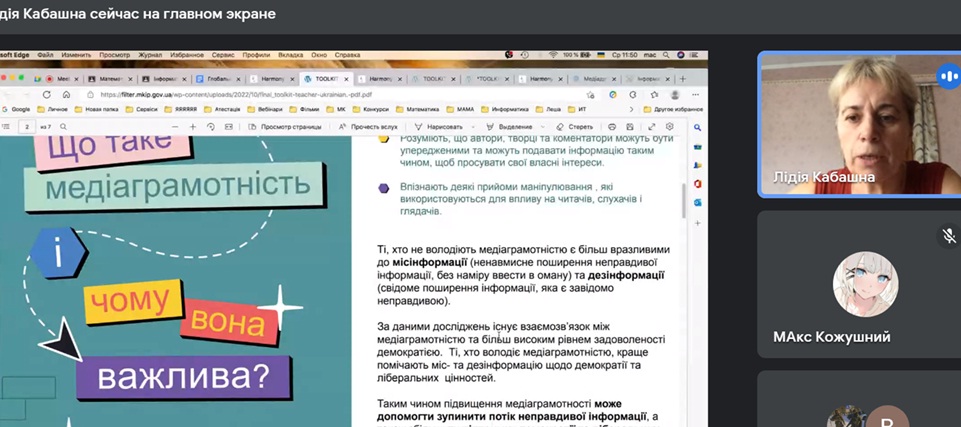Click the Прочесть вслух button
Viewport: 961px width, 427px height.
pyautogui.click(x=368, y=127)
